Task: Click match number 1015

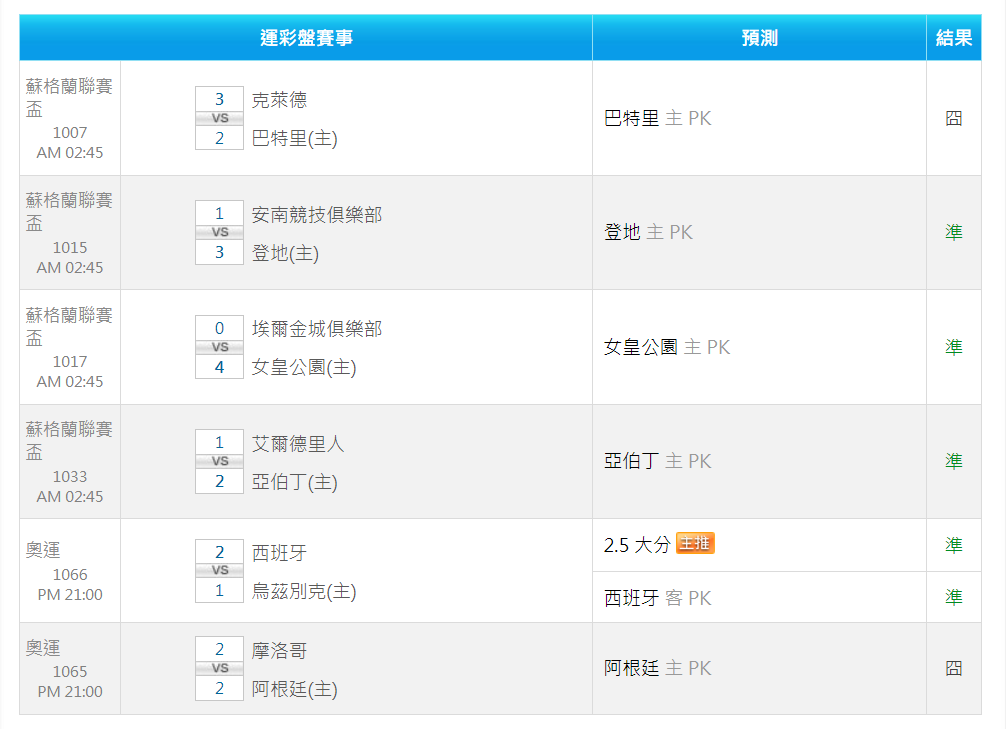Action: point(70,248)
